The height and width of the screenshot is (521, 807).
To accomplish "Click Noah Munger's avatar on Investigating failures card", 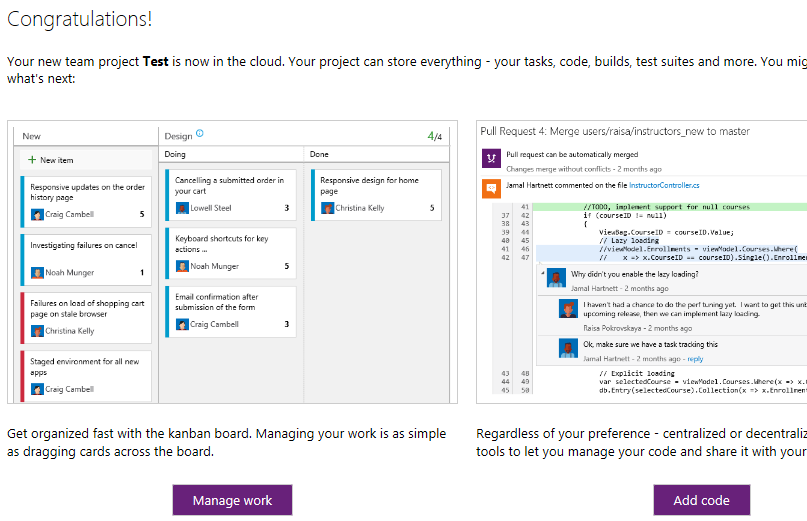I will coord(37,272).
